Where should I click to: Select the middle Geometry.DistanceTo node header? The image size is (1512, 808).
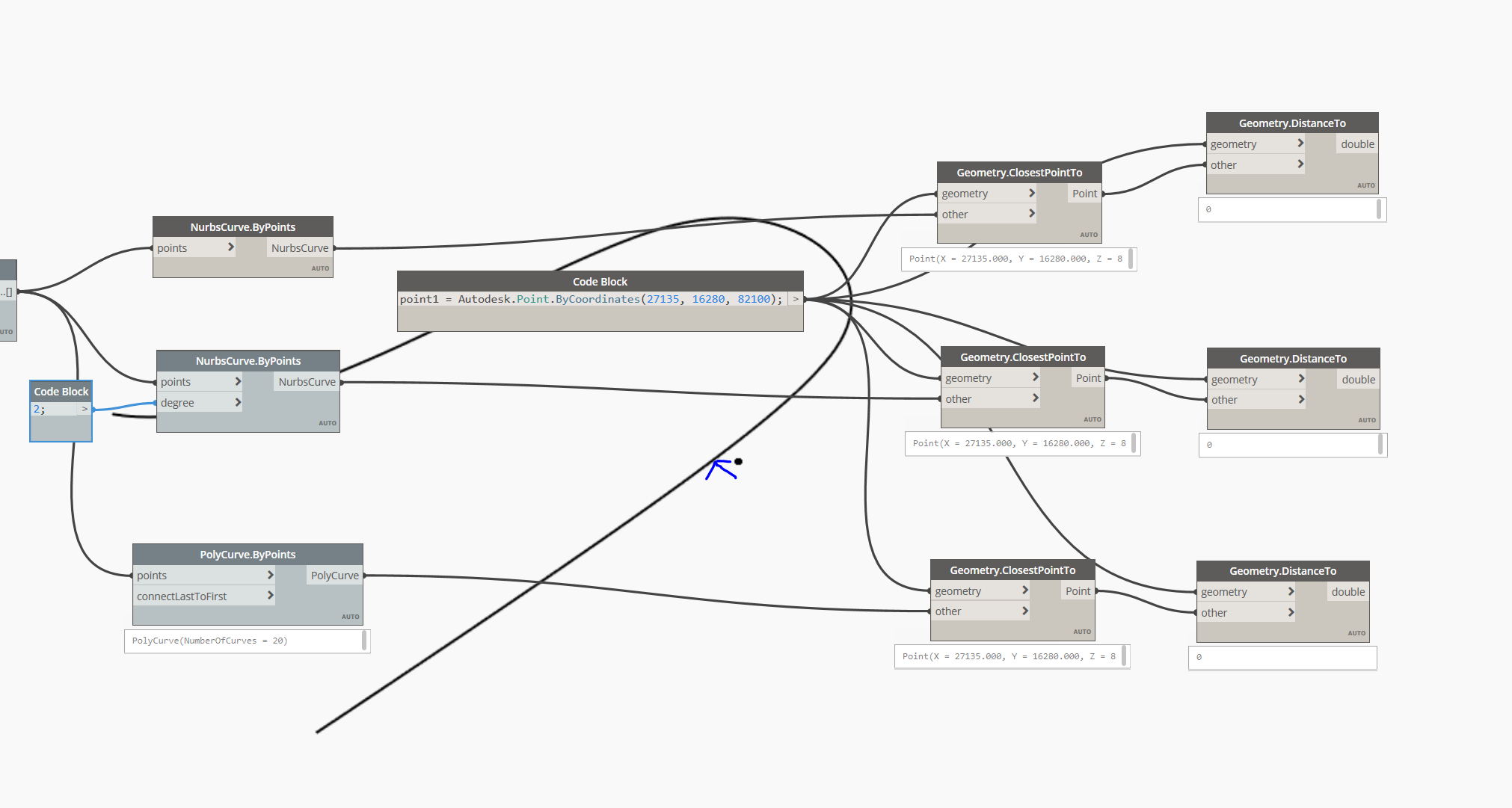[x=1293, y=359]
